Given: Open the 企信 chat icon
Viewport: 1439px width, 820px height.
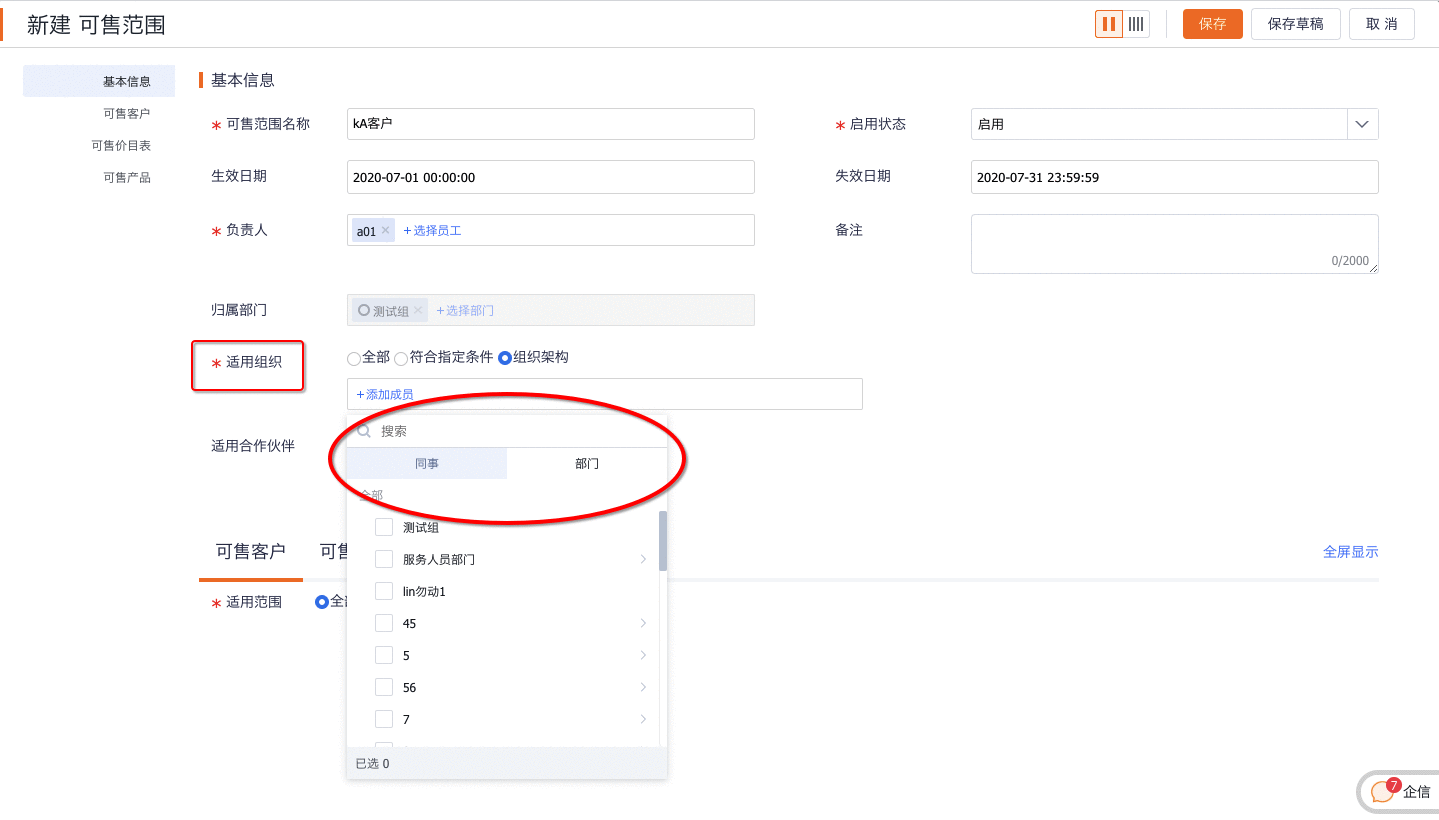Looking at the screenshot, I should (1382, 792).
